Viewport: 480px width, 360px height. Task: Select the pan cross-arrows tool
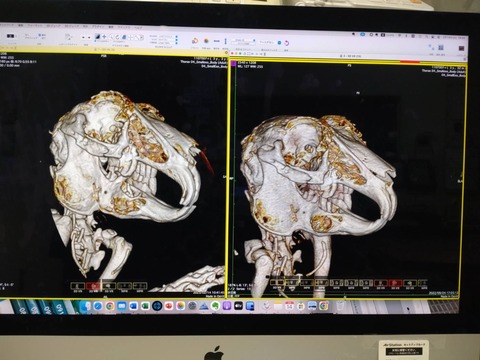pos(104,37)
